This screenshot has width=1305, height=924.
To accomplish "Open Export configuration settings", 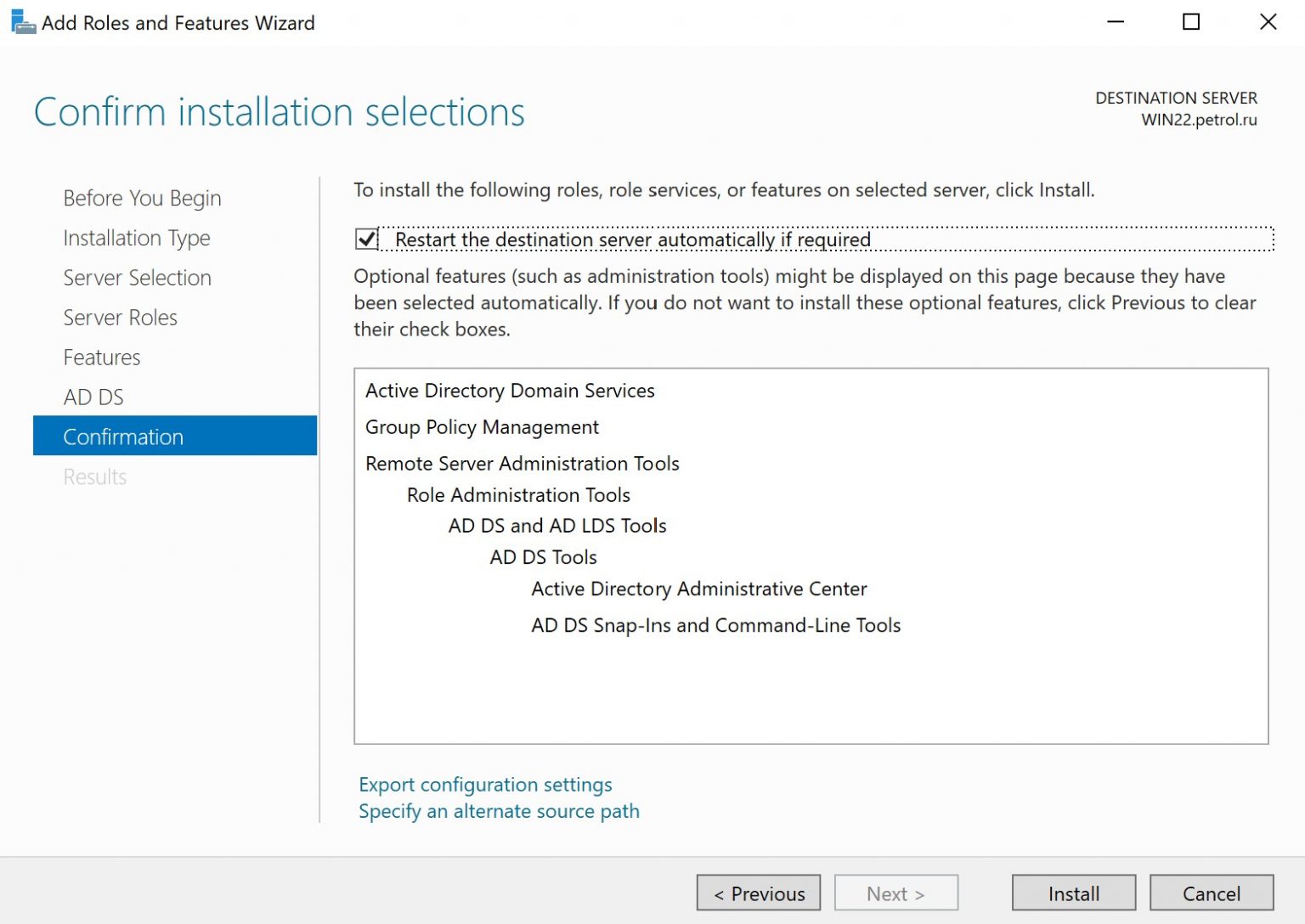I will click(x=484, y=785).
